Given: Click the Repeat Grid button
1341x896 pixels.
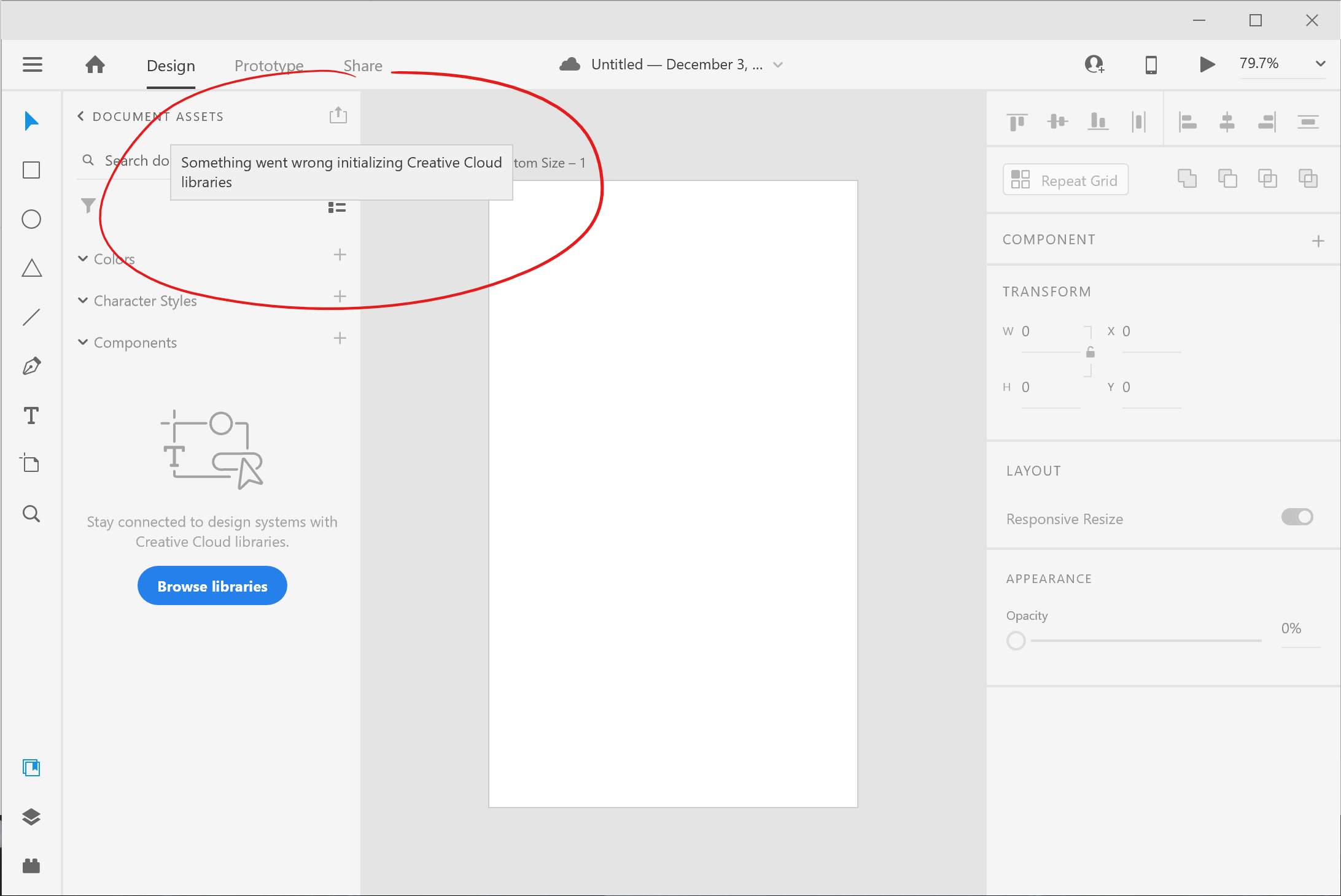Looking at the screenshot, I should pos(1065,180).
